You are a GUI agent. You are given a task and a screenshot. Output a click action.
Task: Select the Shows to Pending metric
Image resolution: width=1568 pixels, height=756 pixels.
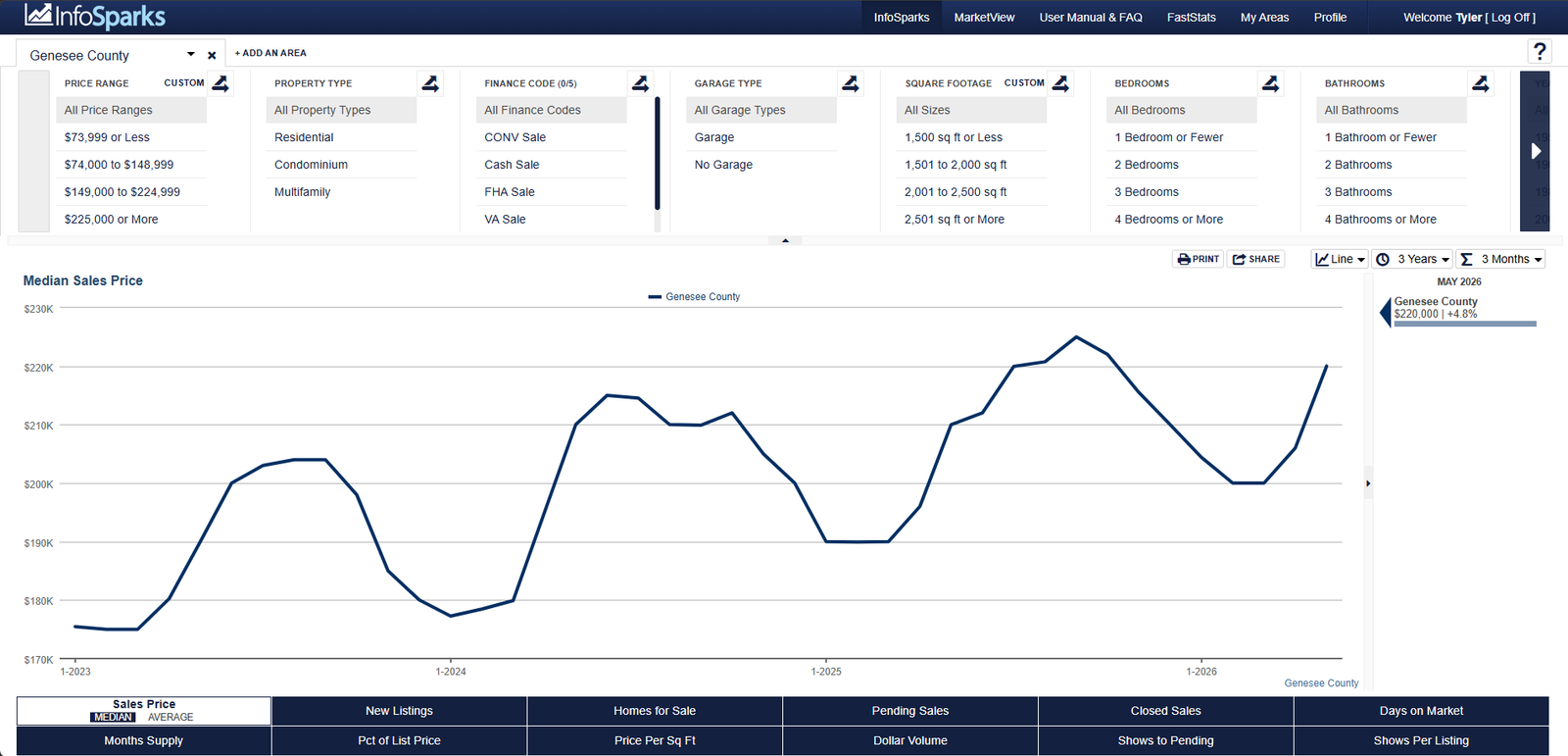[x=1166, y=740]
